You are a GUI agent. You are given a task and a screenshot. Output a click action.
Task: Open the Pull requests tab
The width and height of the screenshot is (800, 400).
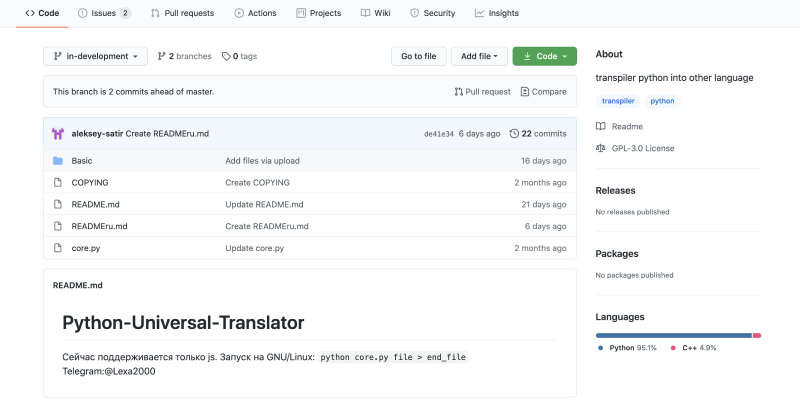tap(183, 13)
